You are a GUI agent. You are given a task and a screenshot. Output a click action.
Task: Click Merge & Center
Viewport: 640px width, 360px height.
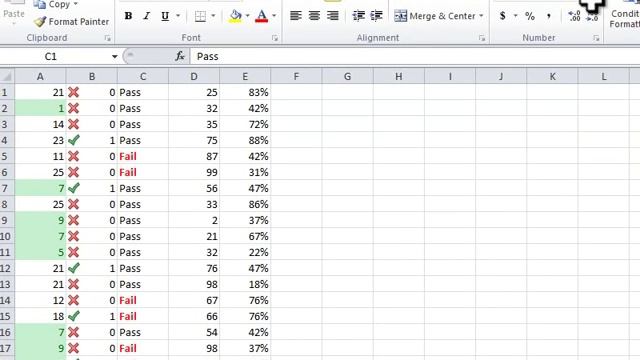coord(435,16)
